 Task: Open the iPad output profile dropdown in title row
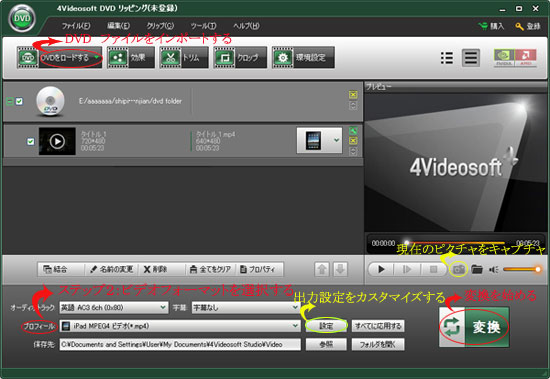[320, 140]
